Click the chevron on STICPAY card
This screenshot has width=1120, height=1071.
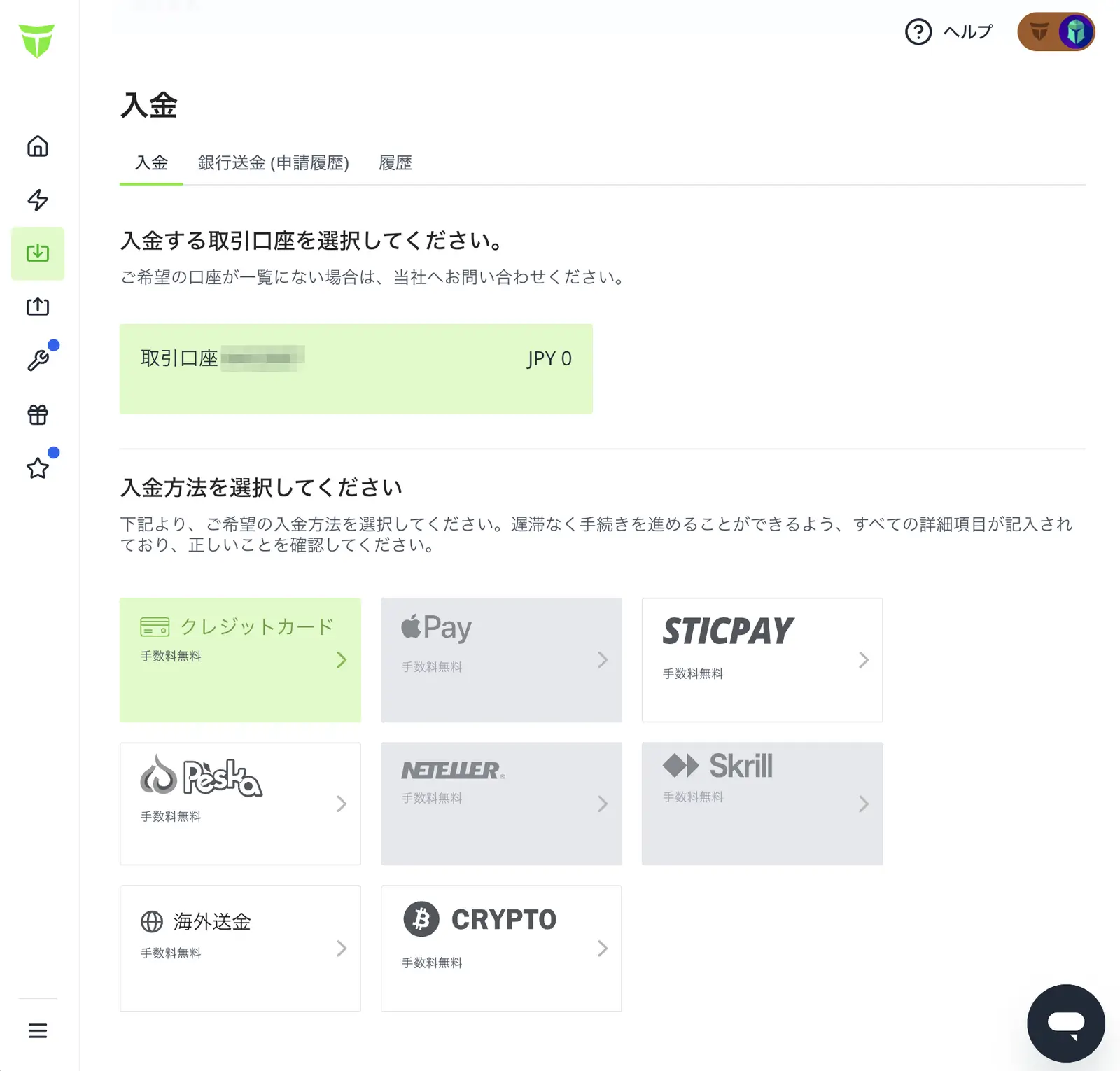click(864, 660)
